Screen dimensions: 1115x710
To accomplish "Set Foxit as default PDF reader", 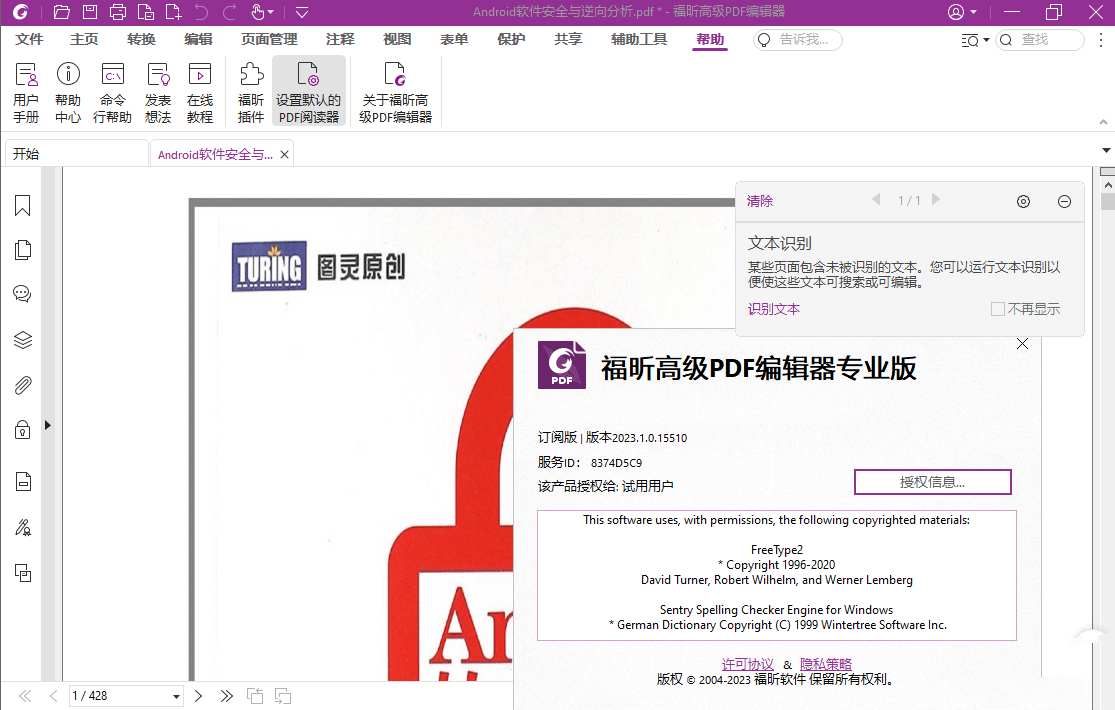I will click(x=309, y=90).
